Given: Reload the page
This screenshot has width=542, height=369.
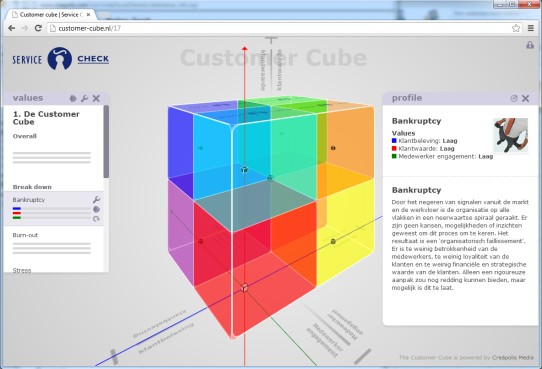Looking at the screenshot, I should [38, 28].
